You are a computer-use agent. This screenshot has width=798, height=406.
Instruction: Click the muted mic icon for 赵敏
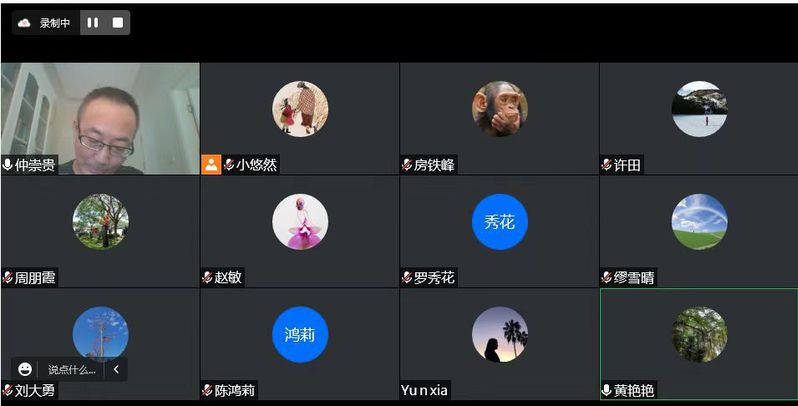tap(207, 277)
